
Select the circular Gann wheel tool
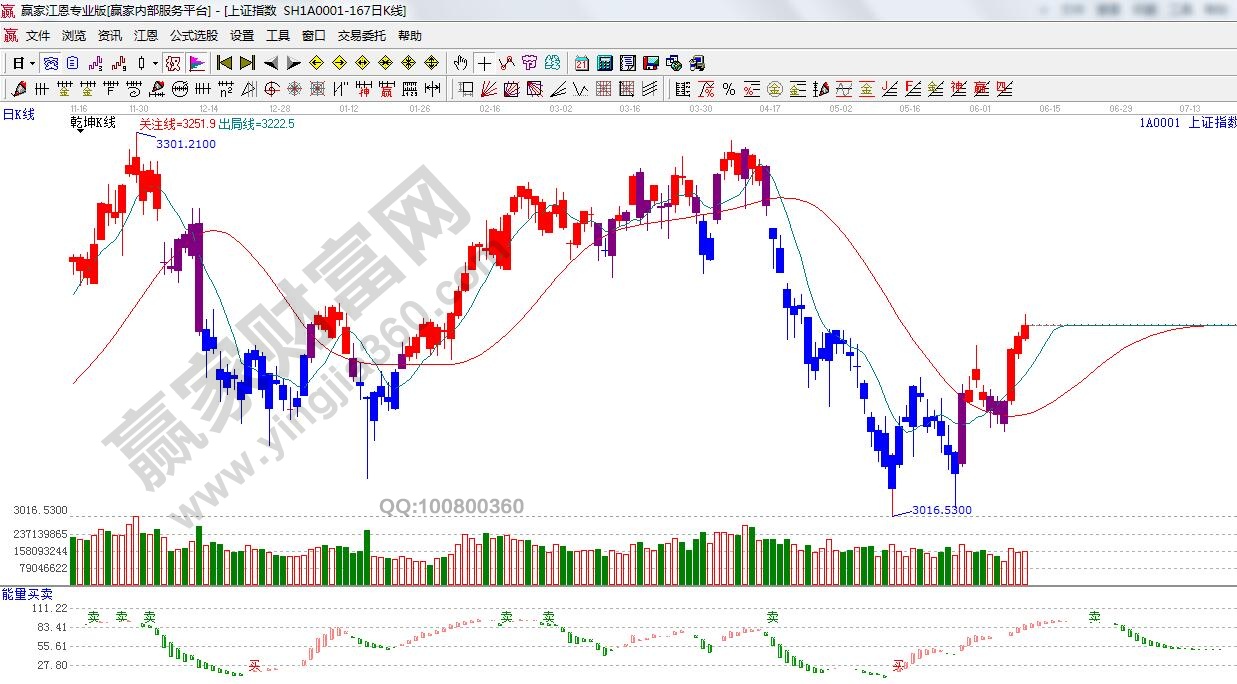coord(181,89)
